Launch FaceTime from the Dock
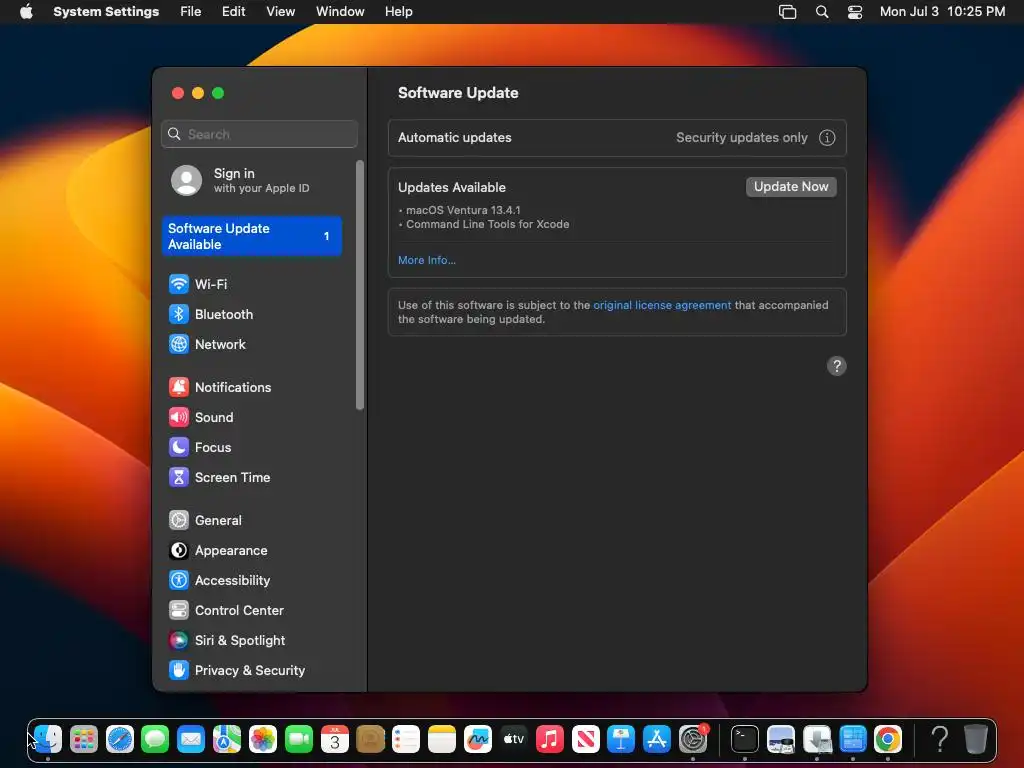Viewport: 1024px width, 768px height. coord(298,739)
